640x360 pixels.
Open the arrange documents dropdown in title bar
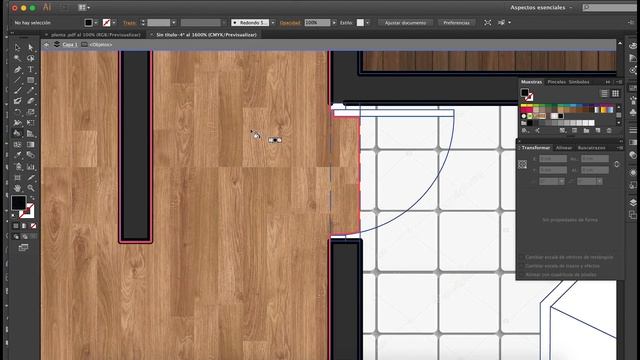tap(84, 7)
